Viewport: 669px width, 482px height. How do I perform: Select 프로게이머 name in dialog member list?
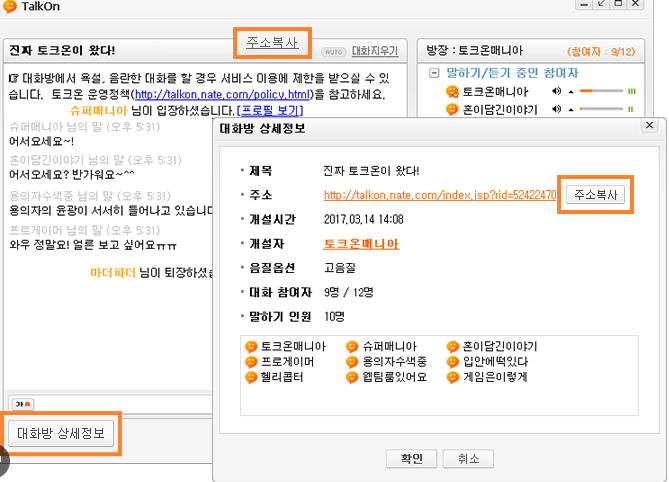coord(287,362)
